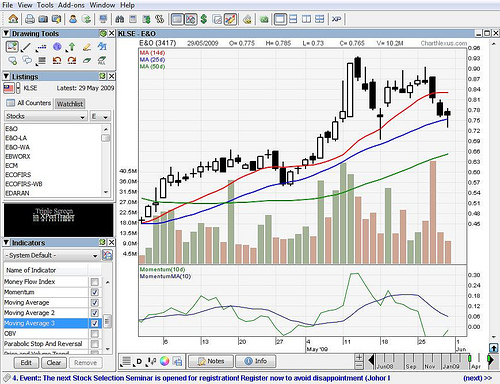Open the color wheel chart settings icon

[x=164, y=361]
